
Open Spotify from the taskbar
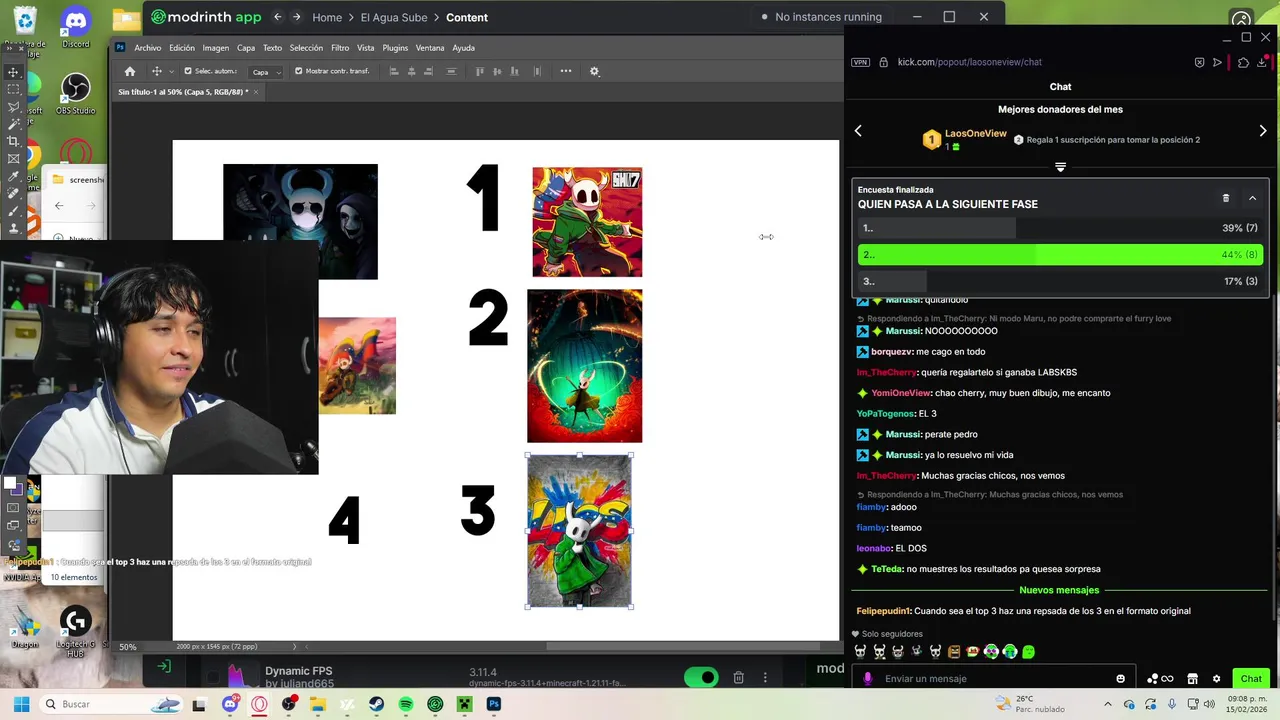[405, 704]
